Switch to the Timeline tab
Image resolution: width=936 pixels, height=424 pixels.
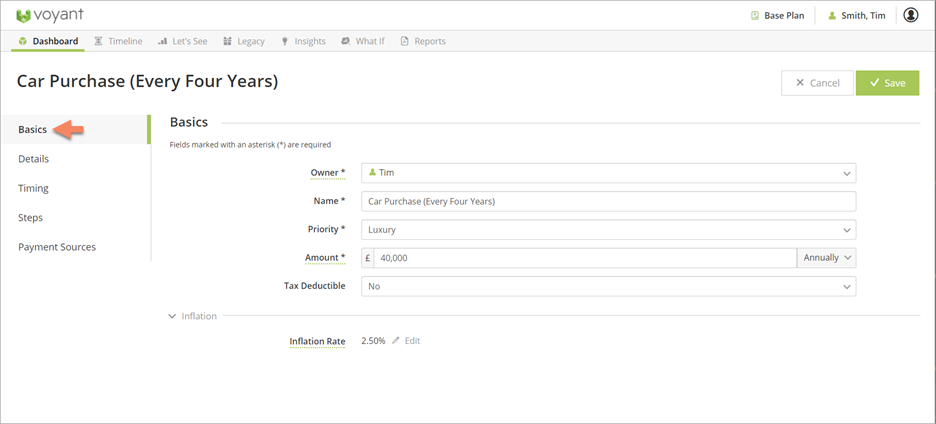pyautogui.click(x=118, y=41)
